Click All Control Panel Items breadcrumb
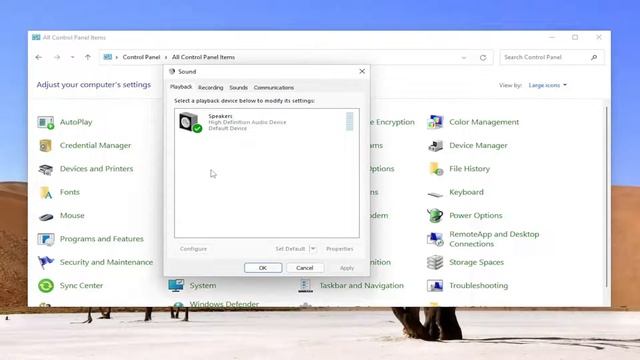This screenshot has height=360, width=640. tap(203, 57)
